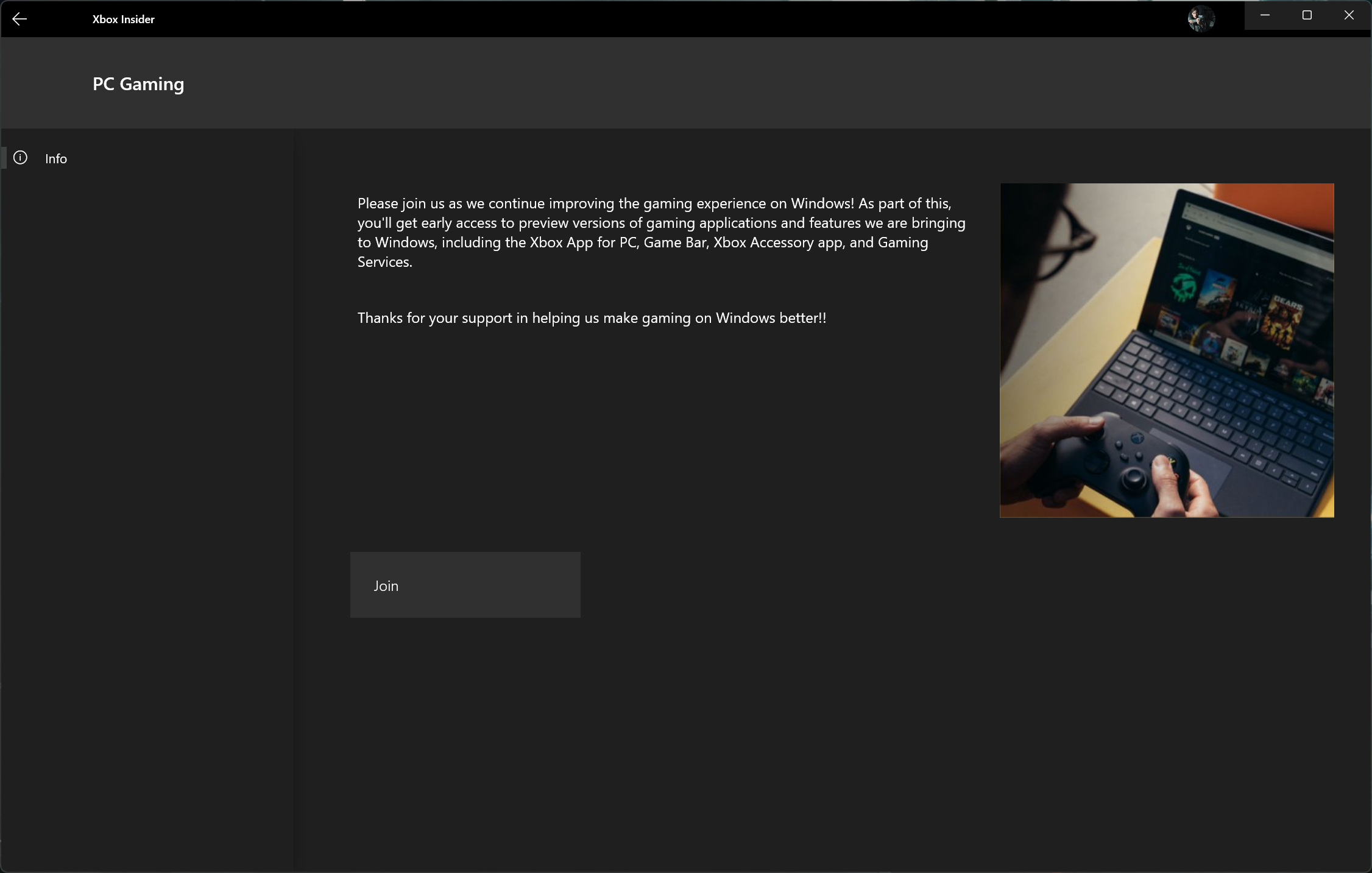Screen dimensions: 1372x873
Task: Click the 'Please join us' paragraph
Action: [662, 232]
